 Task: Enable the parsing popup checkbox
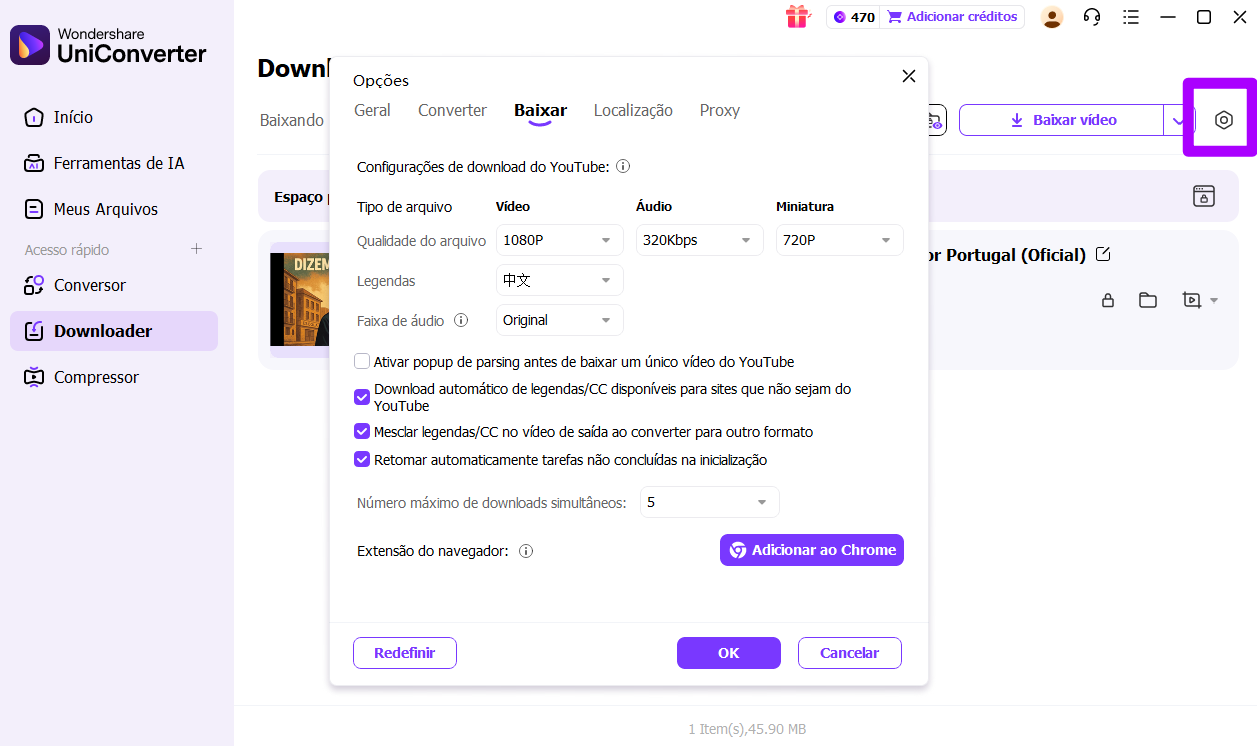point(362,361)
